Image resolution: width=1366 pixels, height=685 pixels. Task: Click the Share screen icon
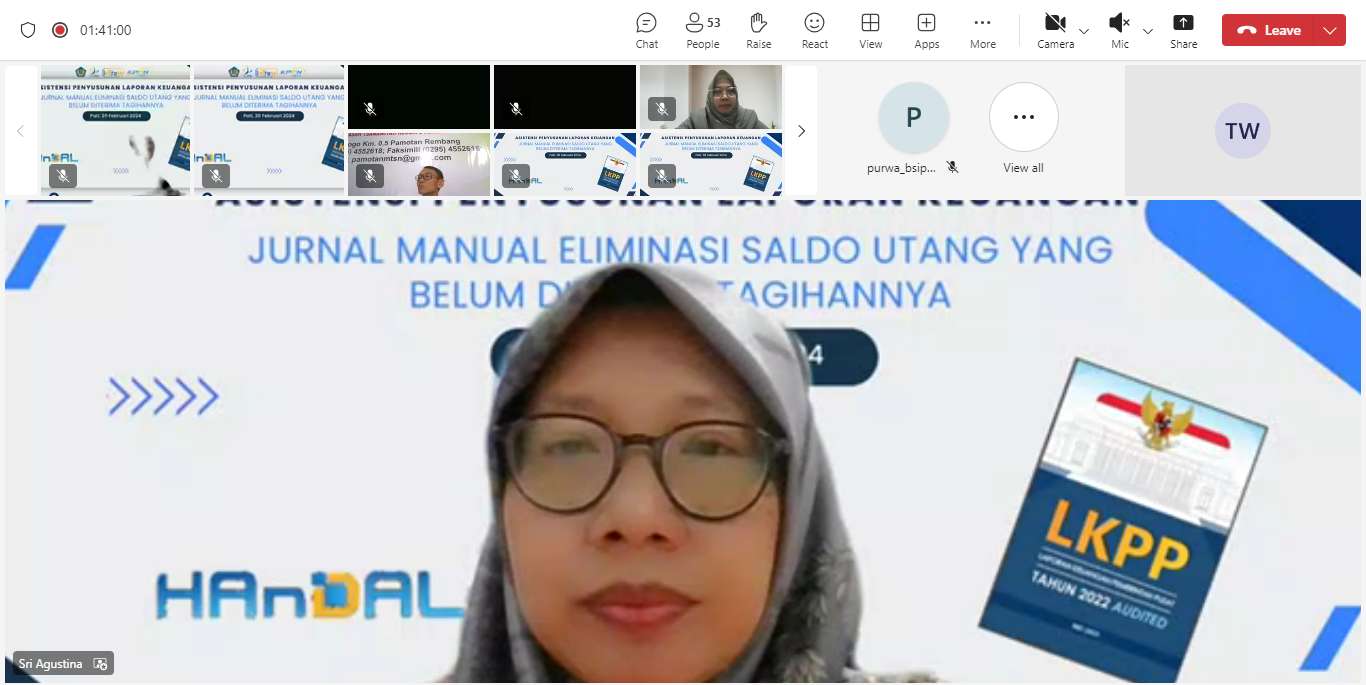[1183, 30]
